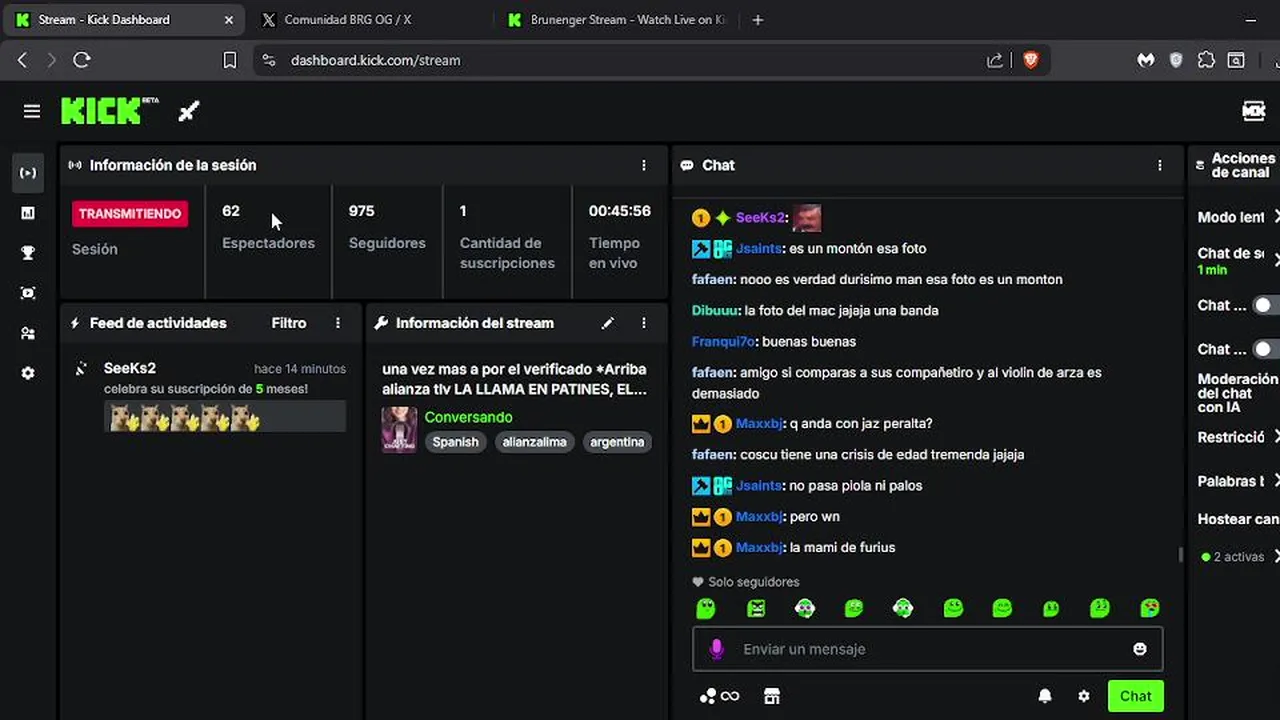Click the sword icon beside Kick logo
The image size is (1280, 720).
pyautogui.click(x=189, y=111)
